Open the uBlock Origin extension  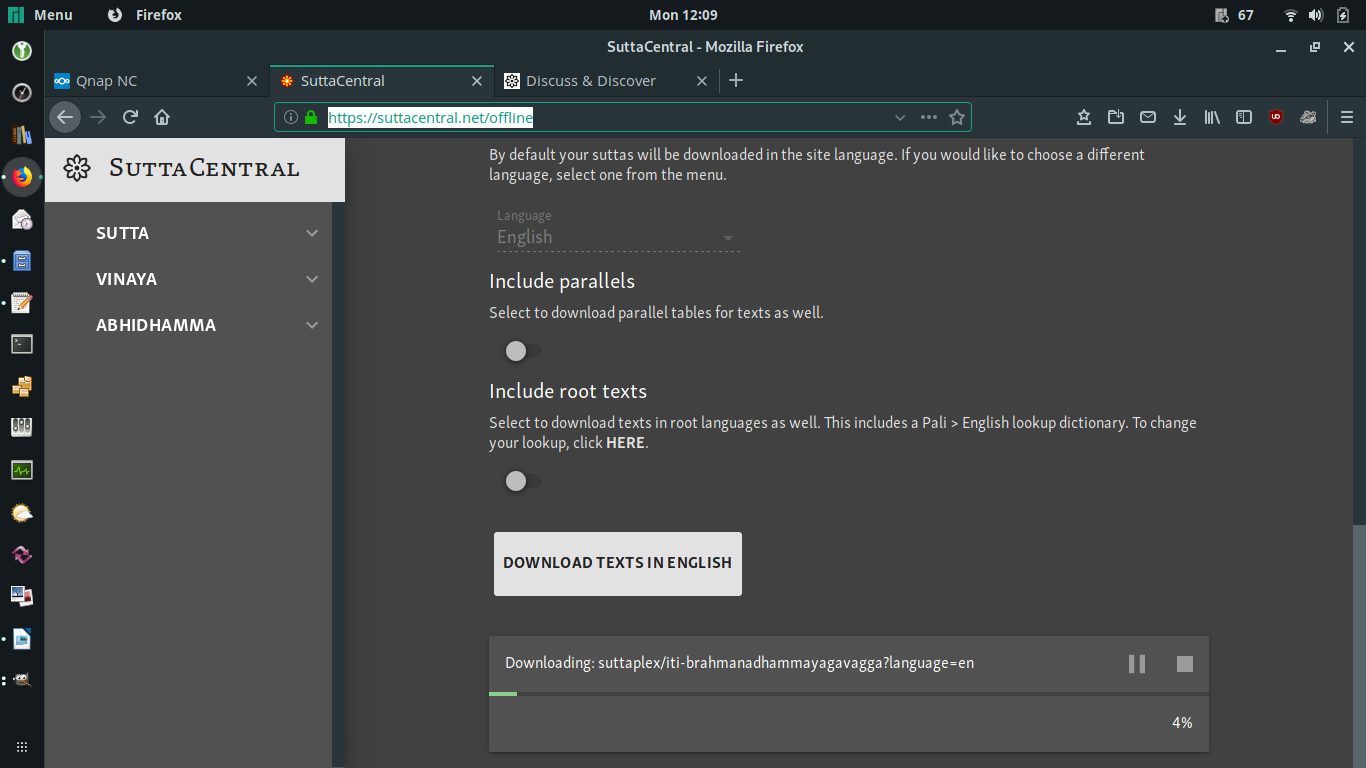(1276, 117)
